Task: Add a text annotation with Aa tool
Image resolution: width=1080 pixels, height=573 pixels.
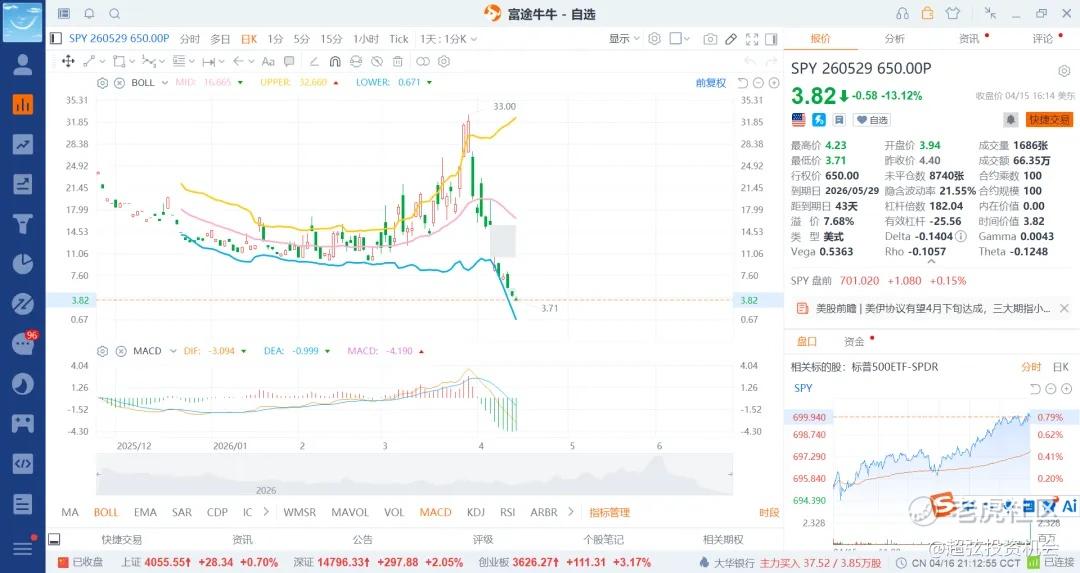Action: pos(269,61)
